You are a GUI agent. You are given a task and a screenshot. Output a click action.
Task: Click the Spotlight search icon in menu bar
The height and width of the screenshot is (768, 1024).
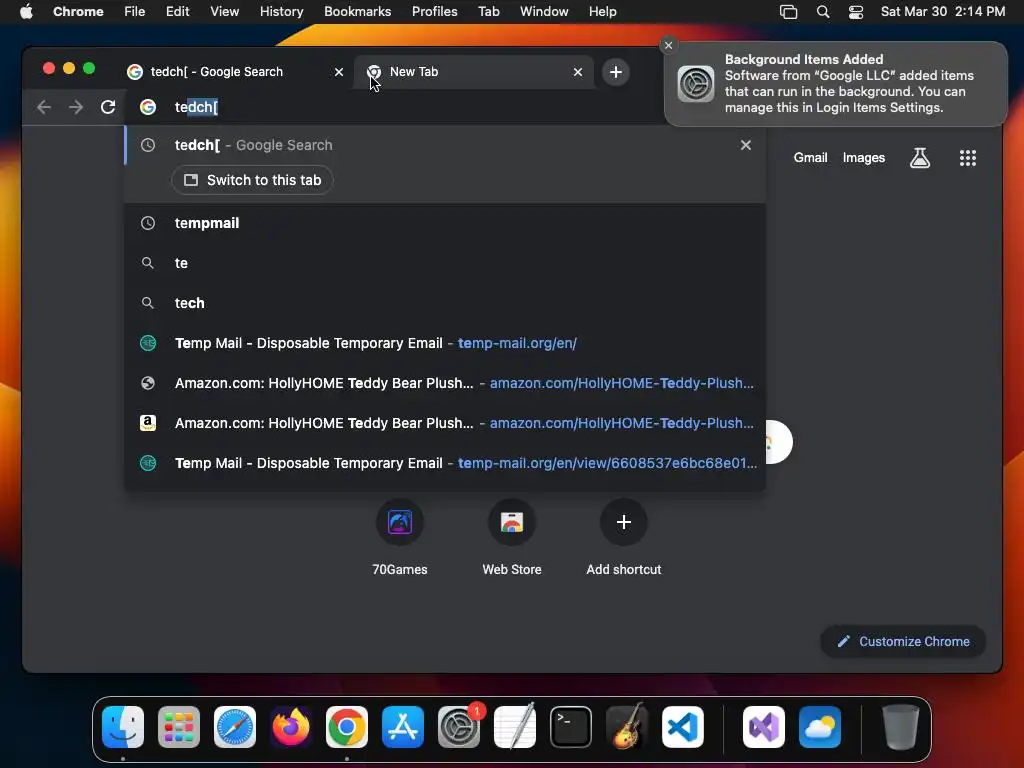click(x=823, y=12)
